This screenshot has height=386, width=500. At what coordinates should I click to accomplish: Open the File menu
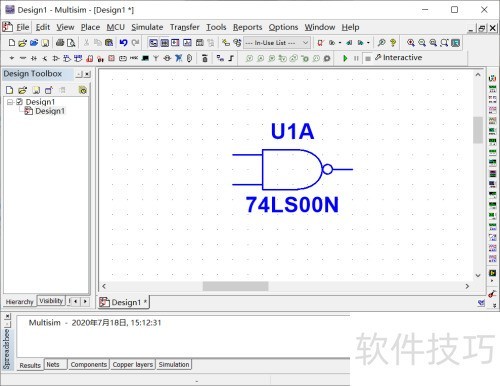[23, 27]
